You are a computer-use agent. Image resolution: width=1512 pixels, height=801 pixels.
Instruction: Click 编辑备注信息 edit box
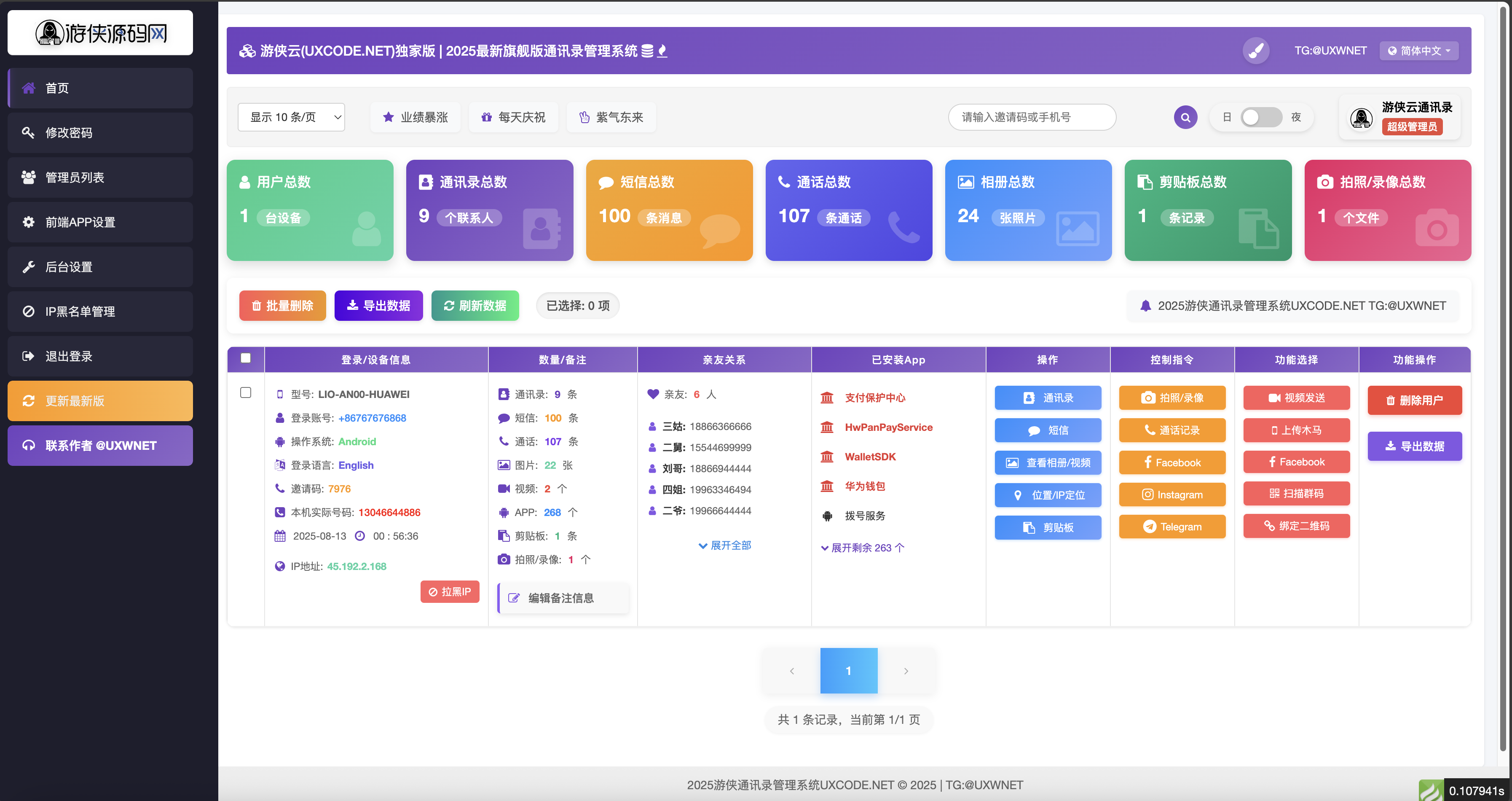click(563, 598)
